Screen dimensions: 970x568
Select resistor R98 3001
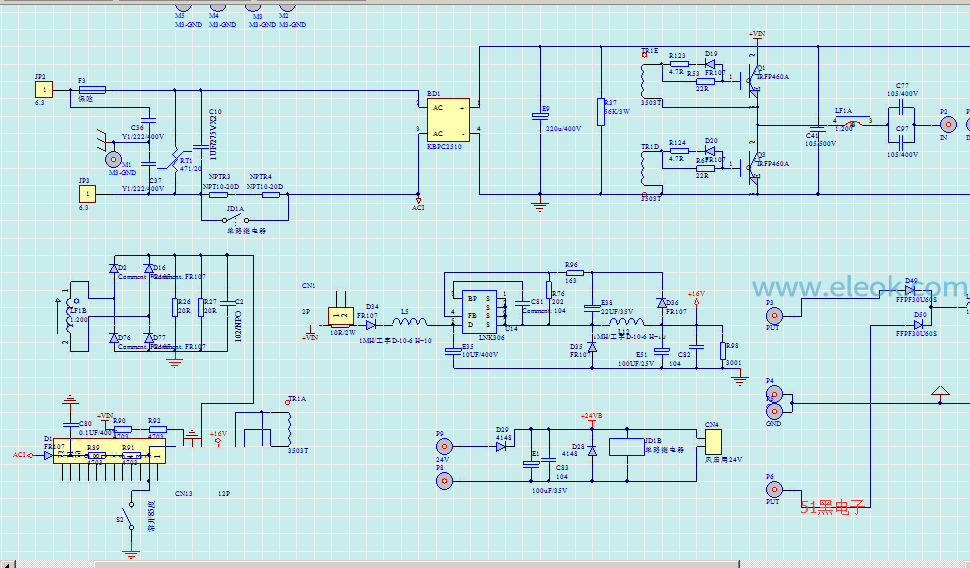tap(723, 351)
